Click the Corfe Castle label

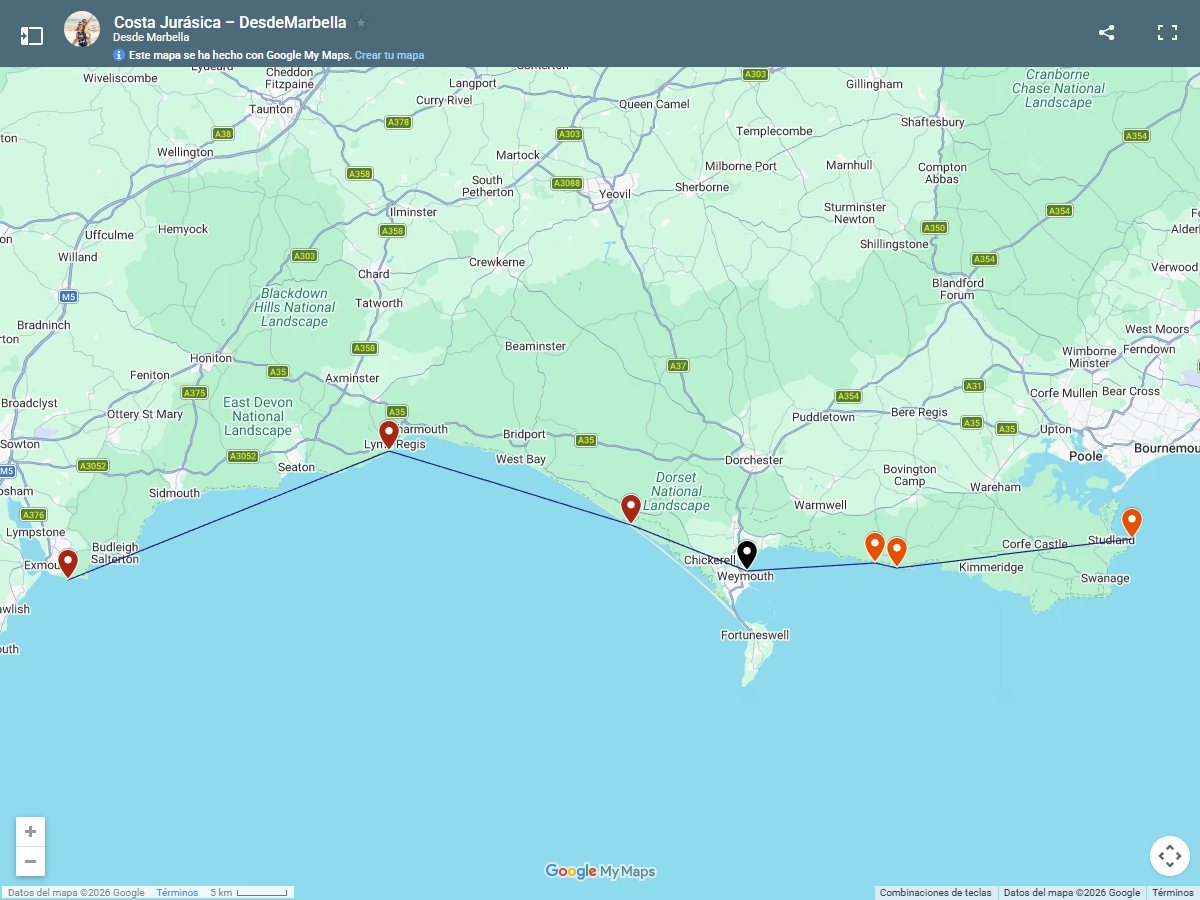tap(1035, 545)
